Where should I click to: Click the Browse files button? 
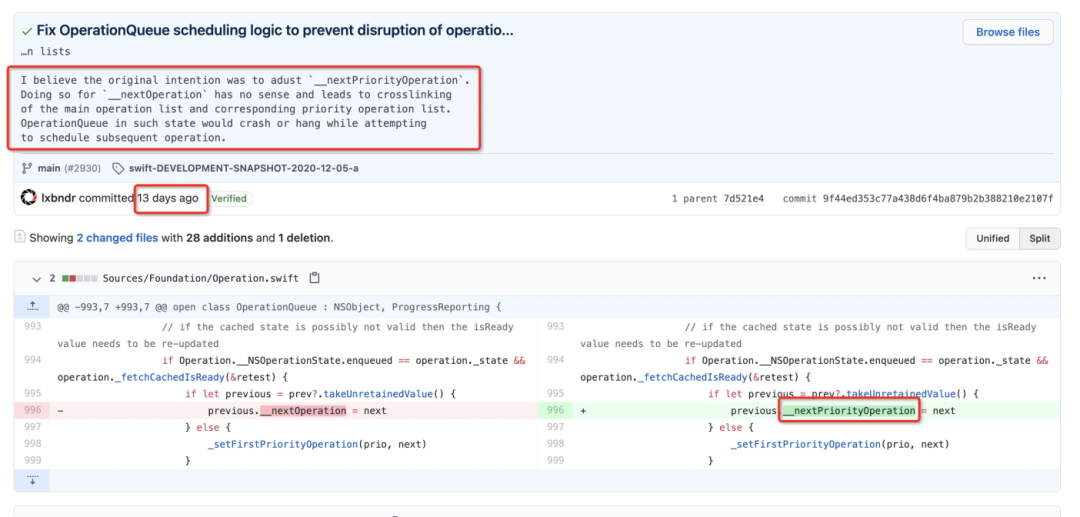[1007, 32]
